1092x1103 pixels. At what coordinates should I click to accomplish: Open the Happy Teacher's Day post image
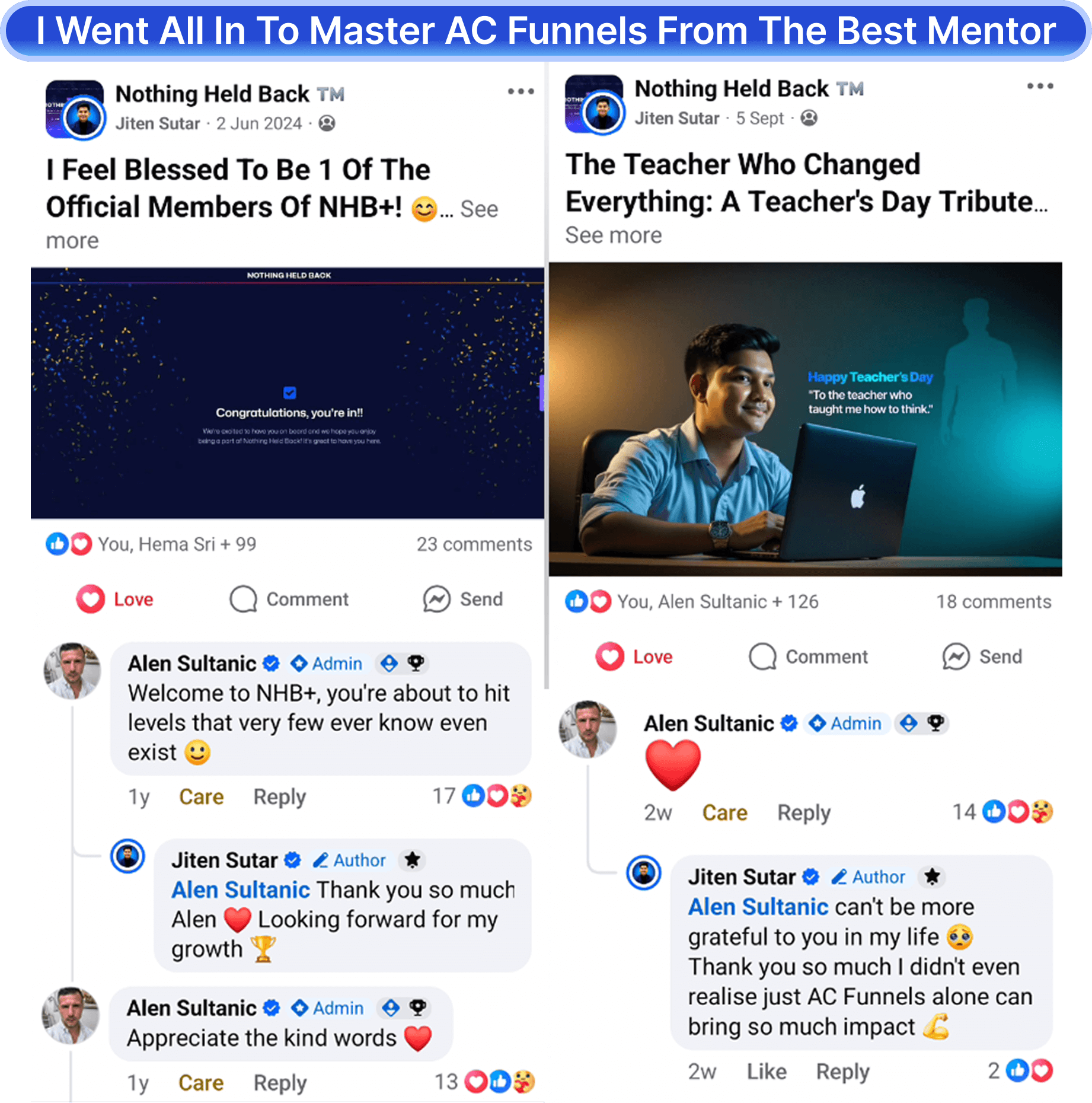click(805, 419)
